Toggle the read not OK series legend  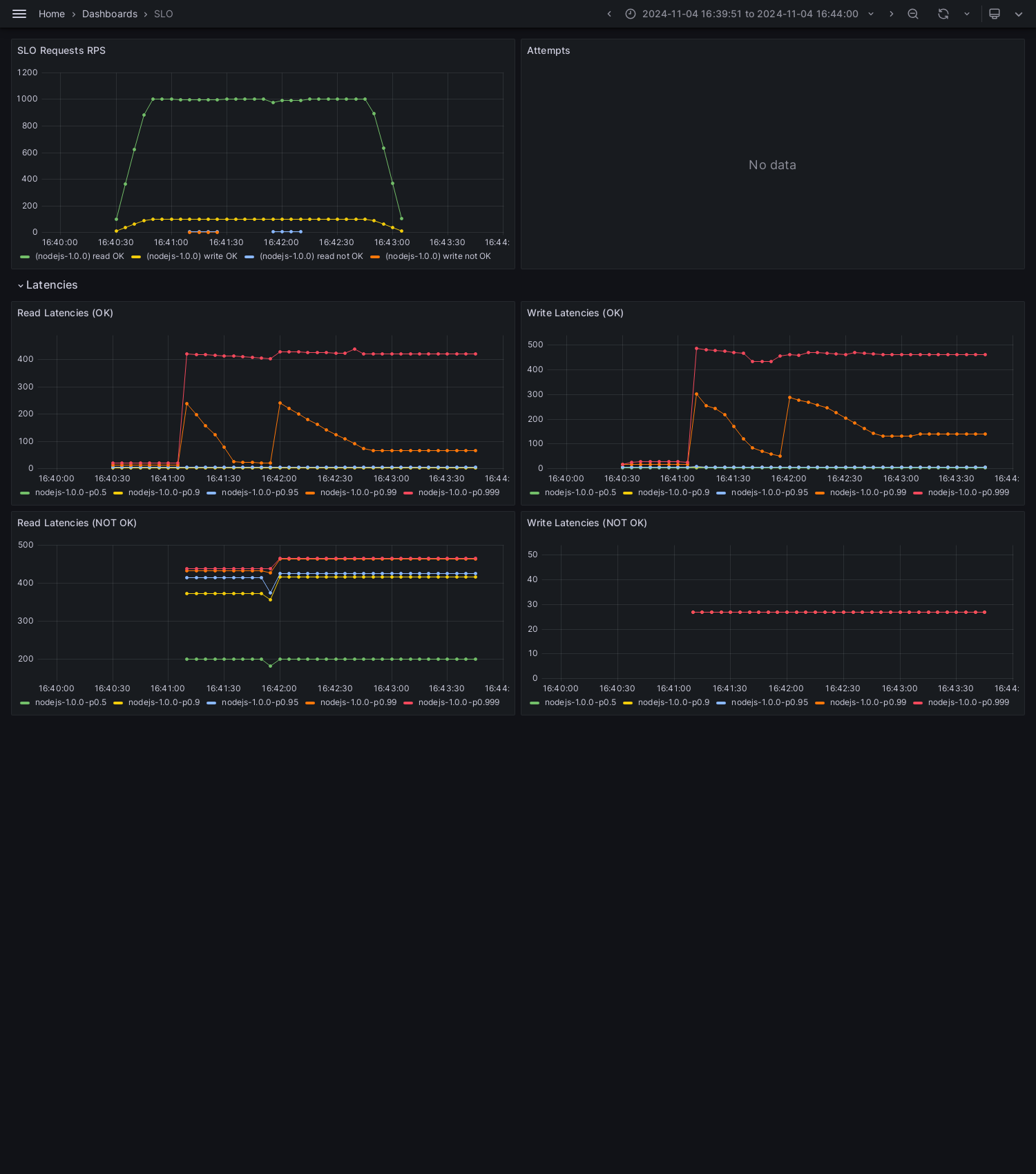pyautogui.click(x=311, y=256)
